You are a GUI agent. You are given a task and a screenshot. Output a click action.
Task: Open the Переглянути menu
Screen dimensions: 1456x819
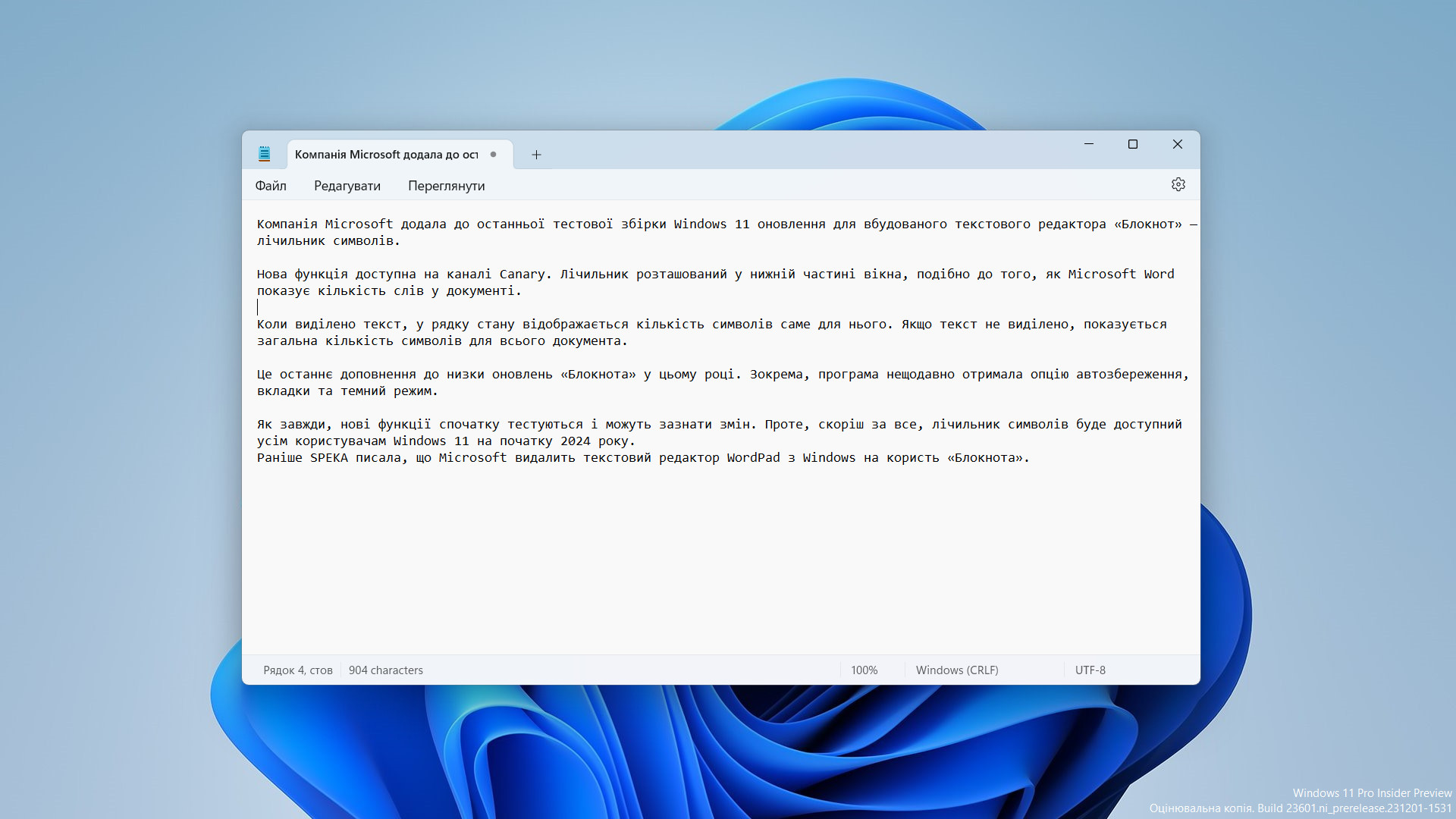pyautogui.click(x=446, y=186)
